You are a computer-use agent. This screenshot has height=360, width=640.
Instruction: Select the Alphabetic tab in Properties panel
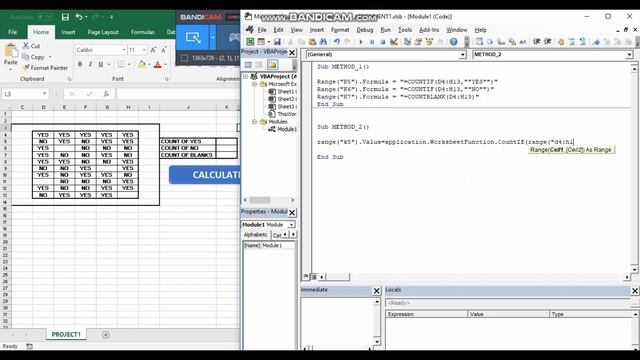tap(256, 235)
